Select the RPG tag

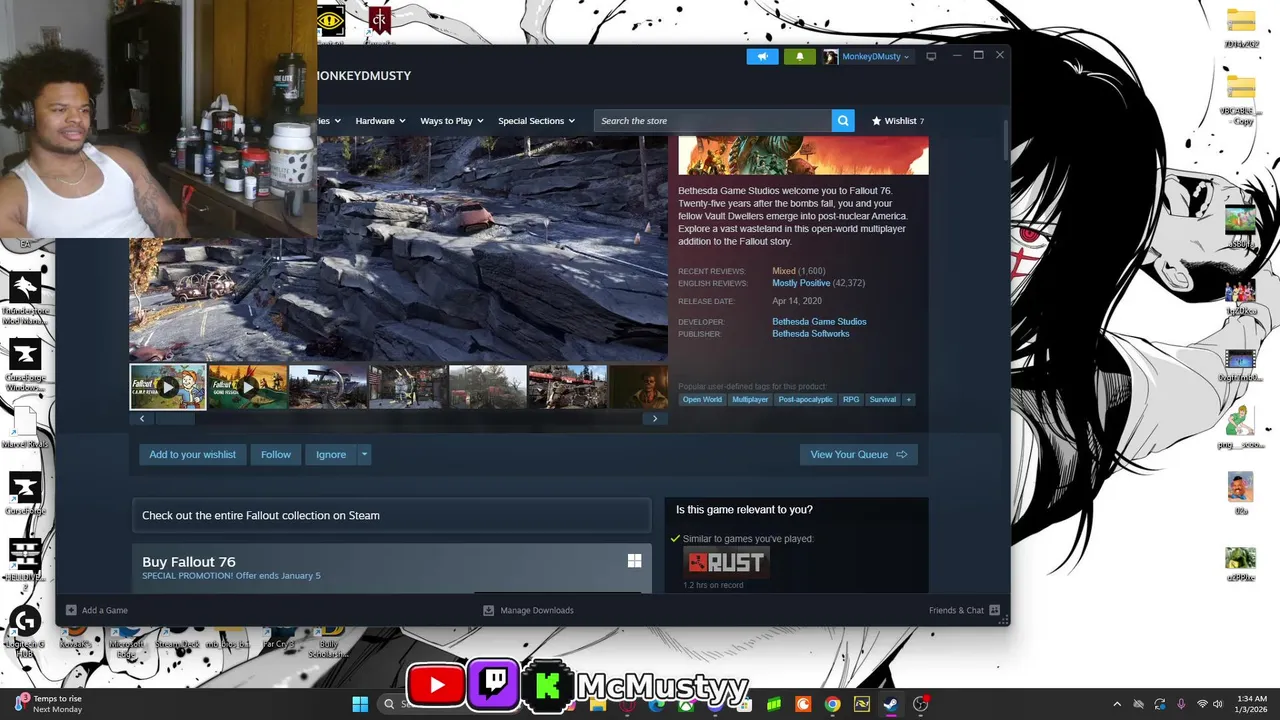(851, 400)
